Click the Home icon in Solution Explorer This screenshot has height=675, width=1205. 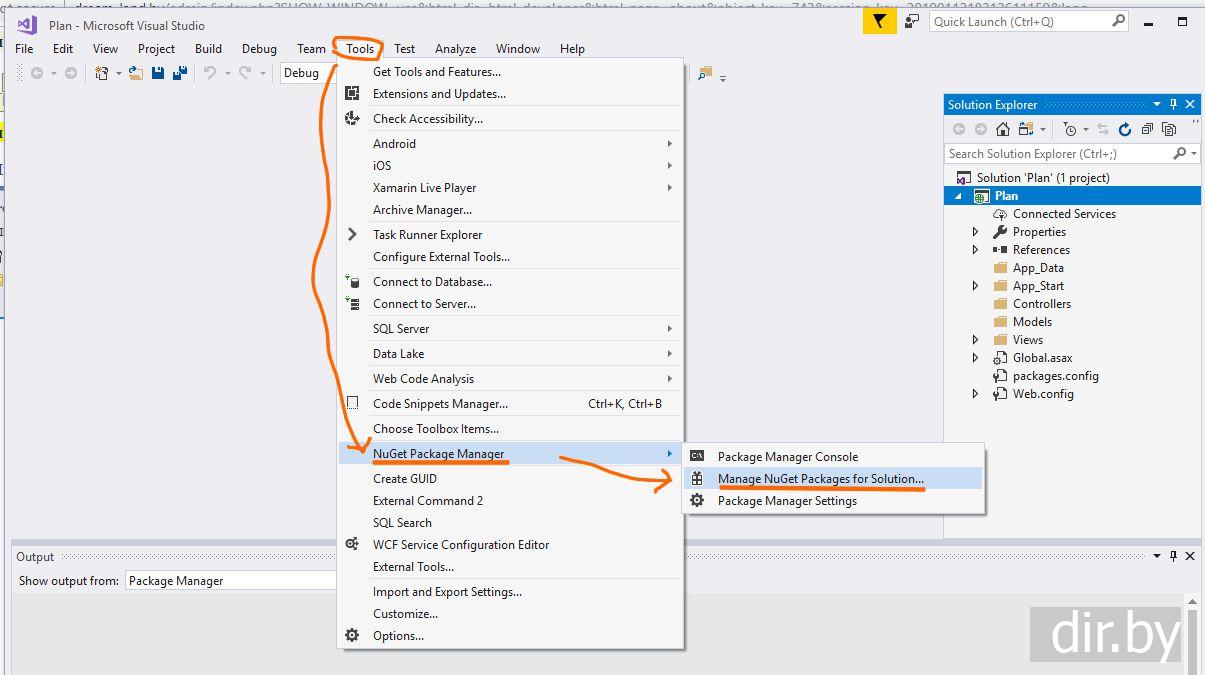[1003, 129]
